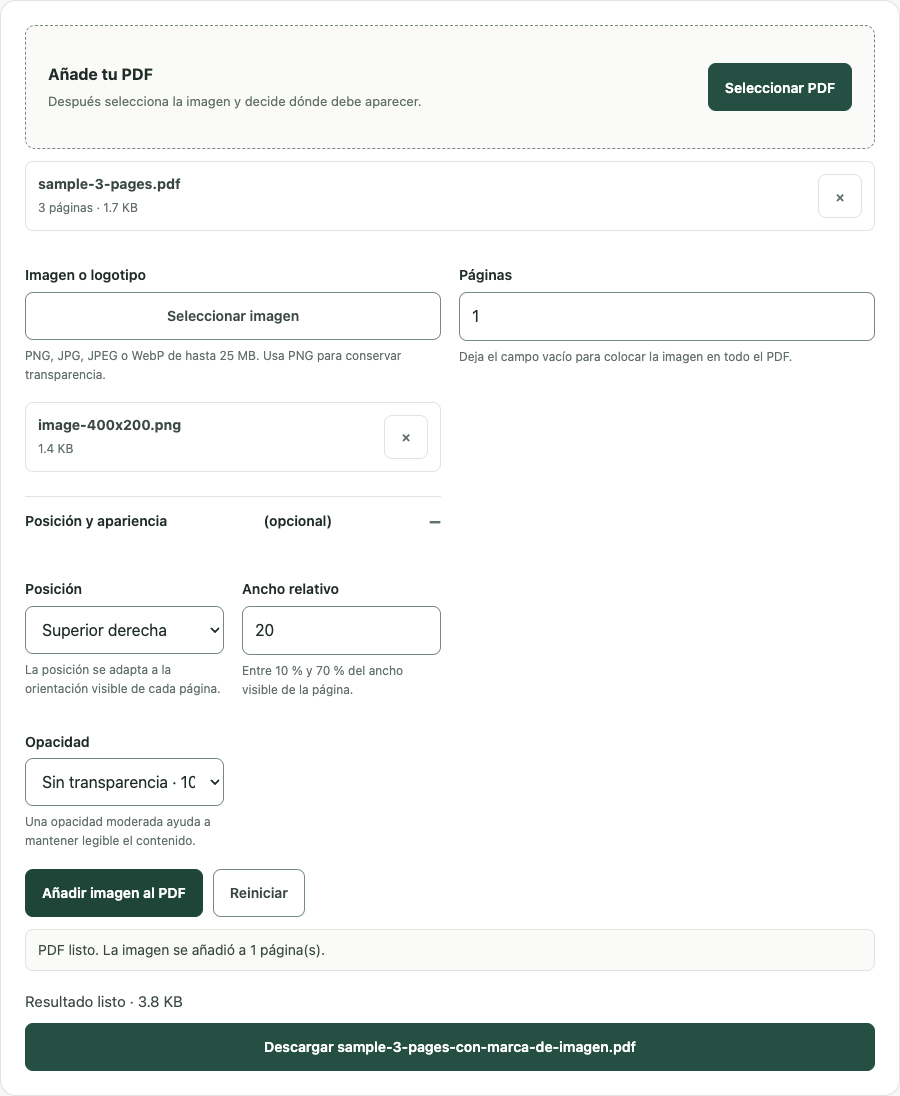Click Añadir imagen al PDF
Viewport: 900px width, 1096px height.
point(114,893)
